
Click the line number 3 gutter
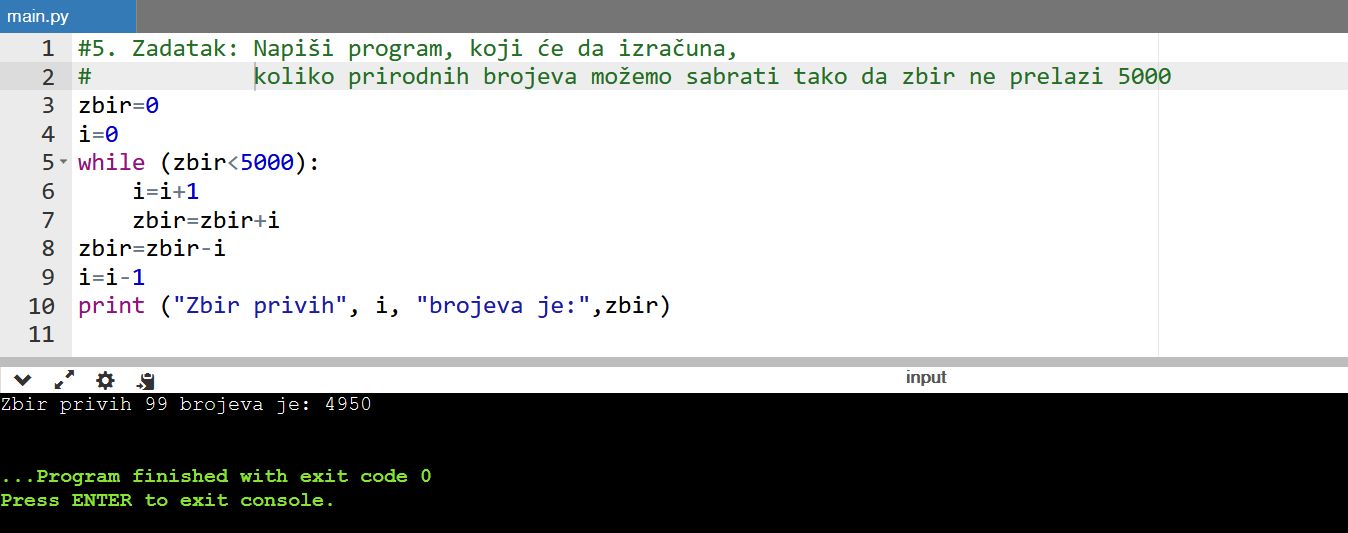(x=47, y=105)
